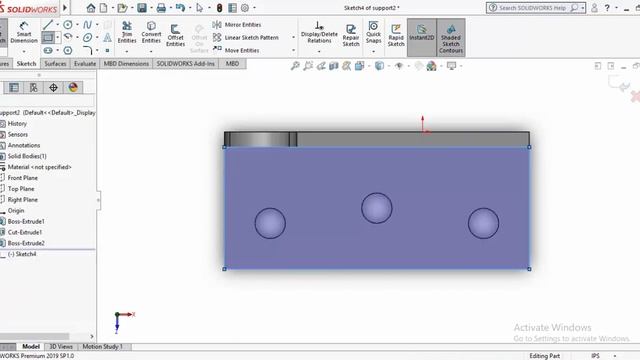
Task: Click Mirror Entities
Action: 237,25
